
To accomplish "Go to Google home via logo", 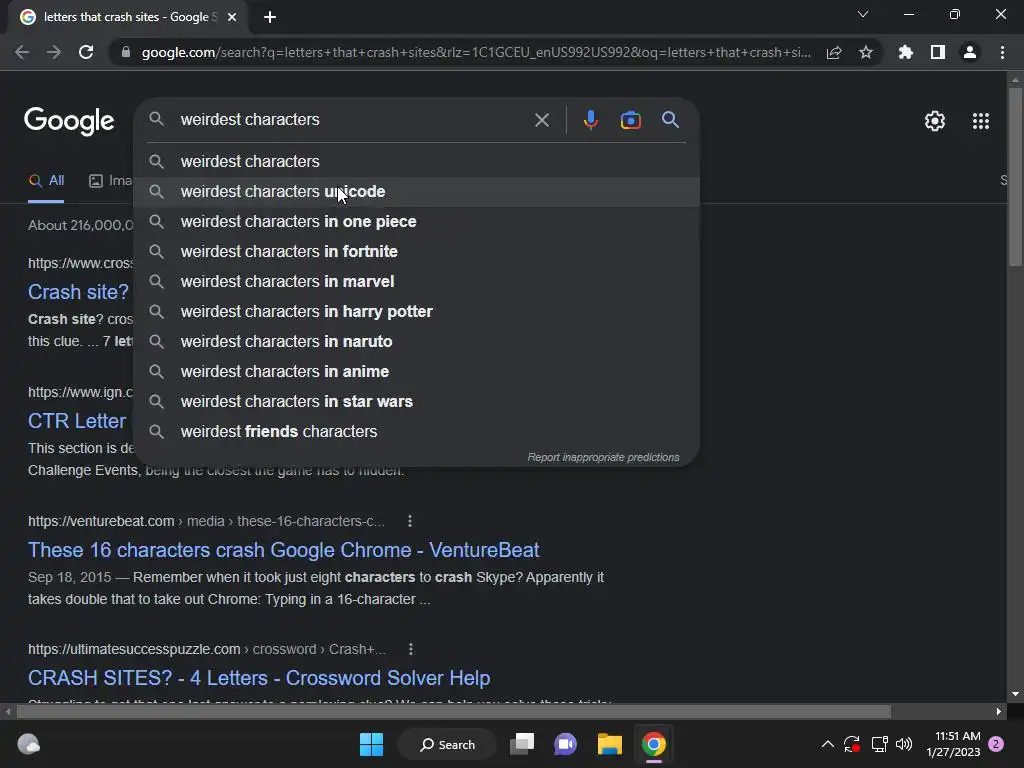I will (69, 121).
